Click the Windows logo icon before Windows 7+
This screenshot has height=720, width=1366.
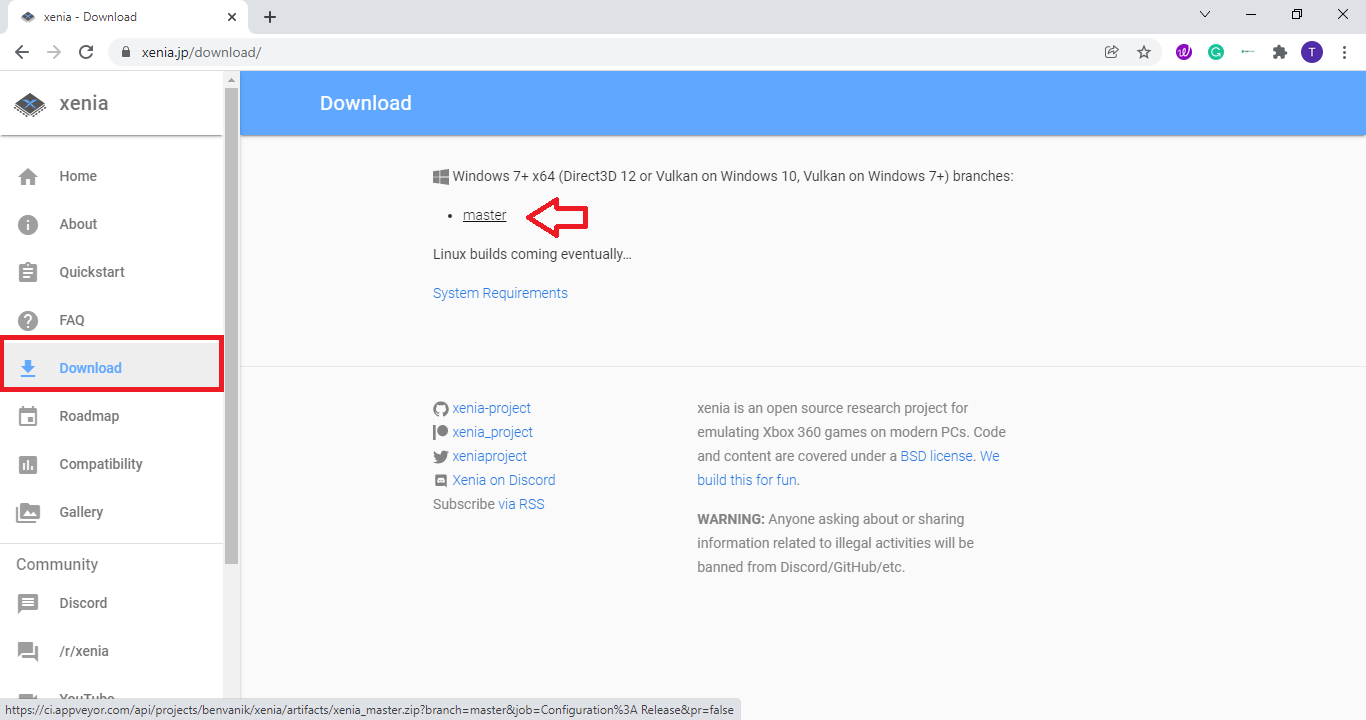441,176
